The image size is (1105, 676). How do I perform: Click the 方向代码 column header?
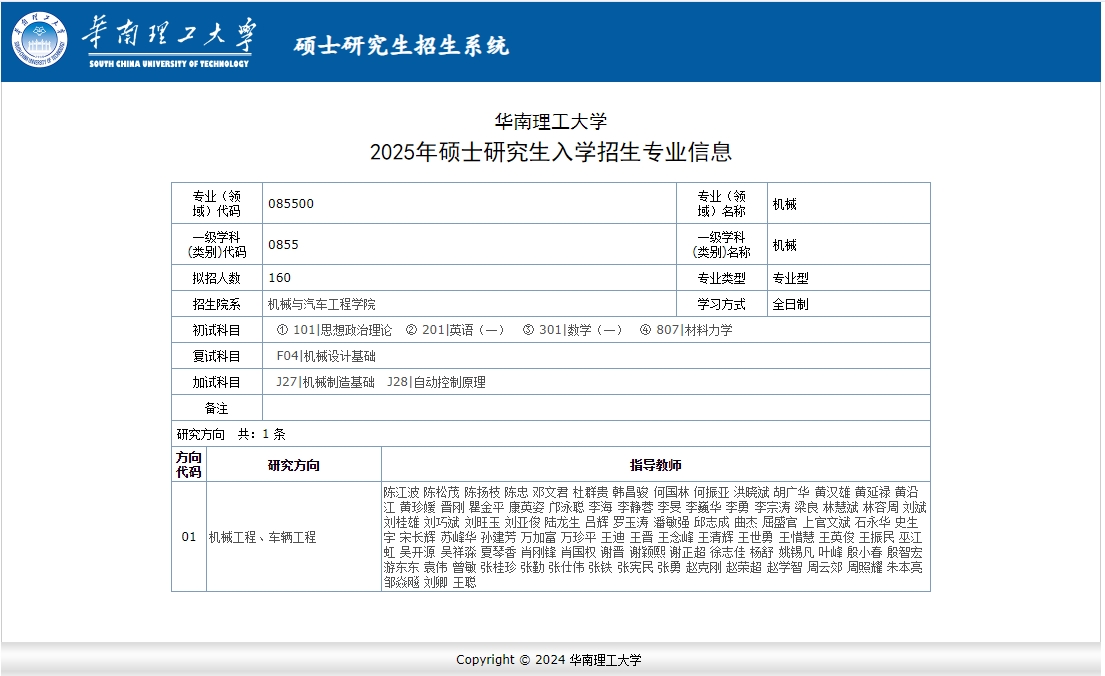pos(189,465)
